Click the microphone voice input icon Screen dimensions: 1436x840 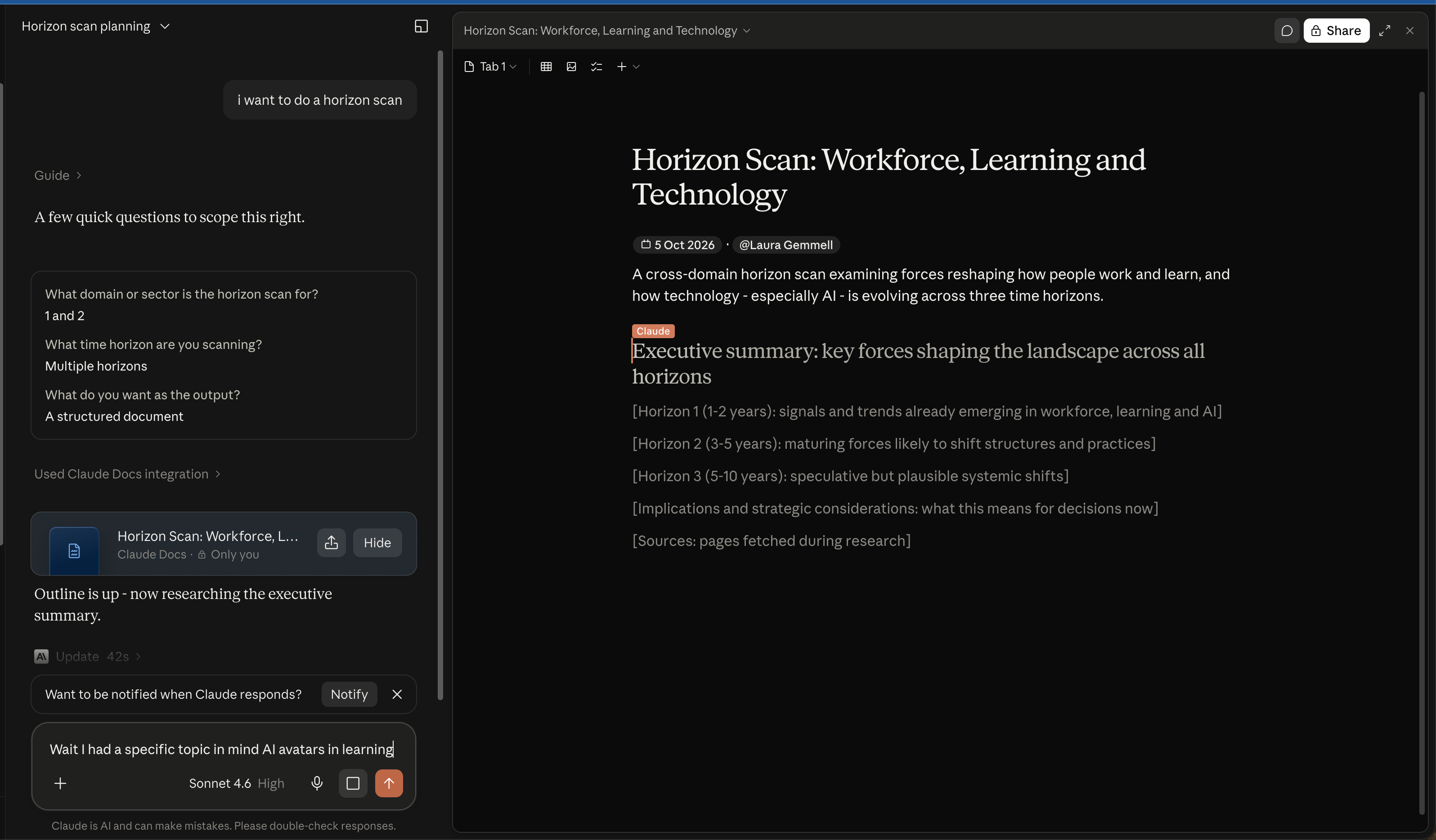click(x=318, y=784)
